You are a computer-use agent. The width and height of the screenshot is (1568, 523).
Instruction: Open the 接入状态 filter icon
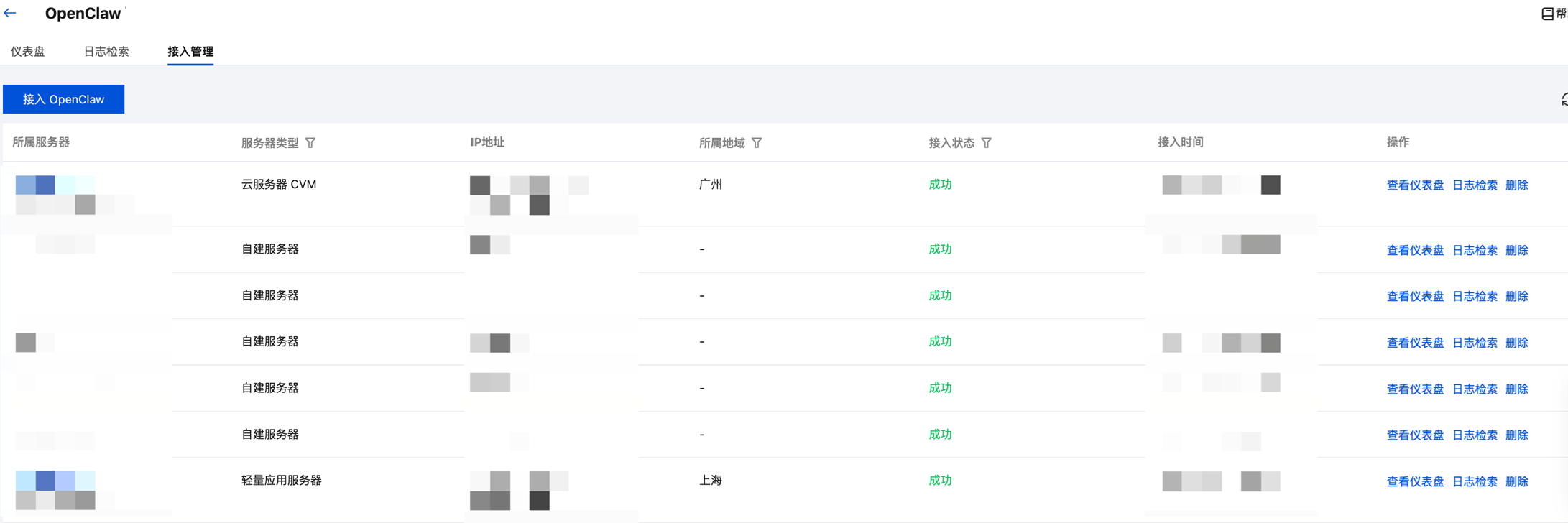pos(987,143)
